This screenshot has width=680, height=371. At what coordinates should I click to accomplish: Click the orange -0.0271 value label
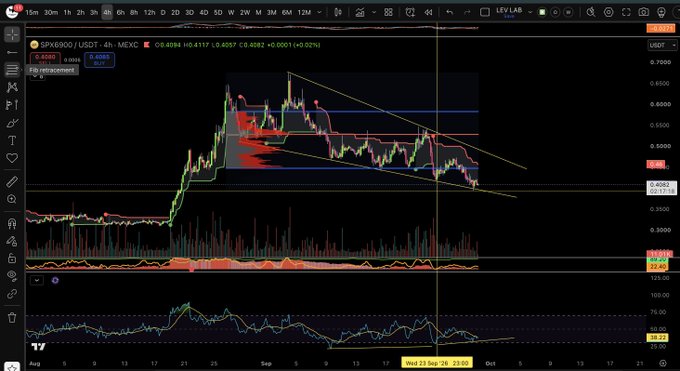coord(660,28)
